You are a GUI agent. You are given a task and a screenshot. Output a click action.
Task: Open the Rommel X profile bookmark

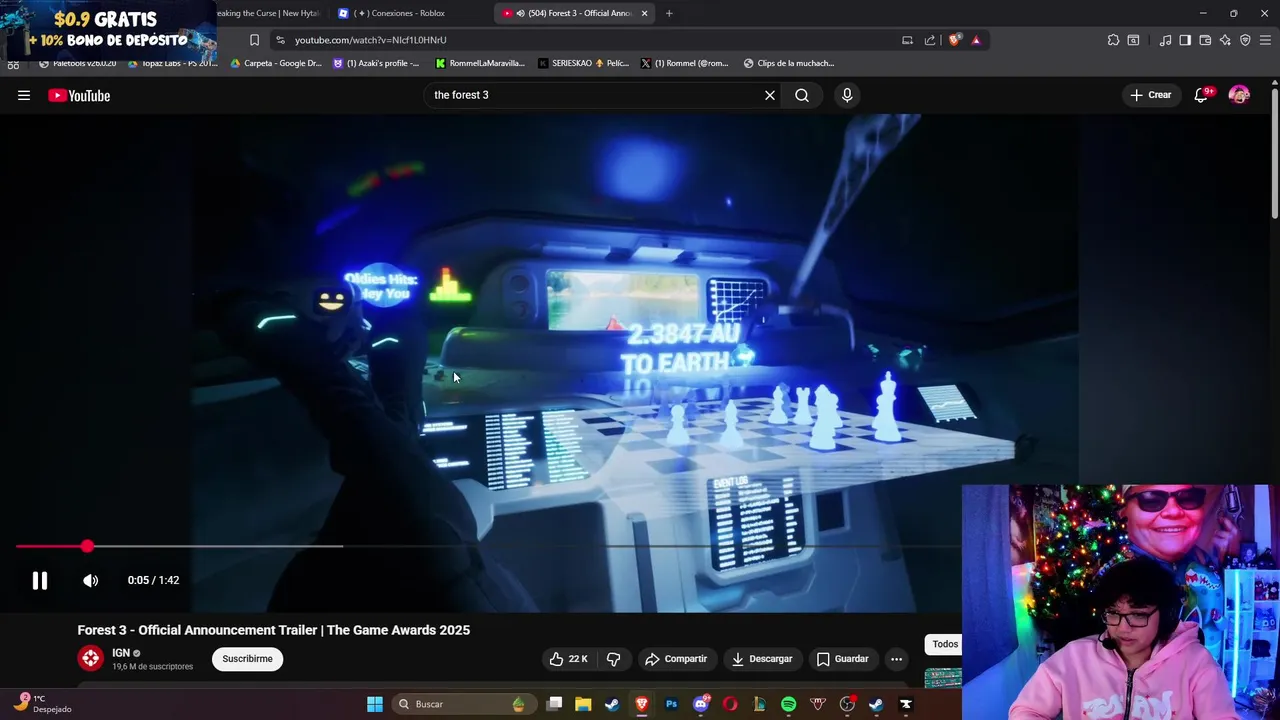pos(685,63)
